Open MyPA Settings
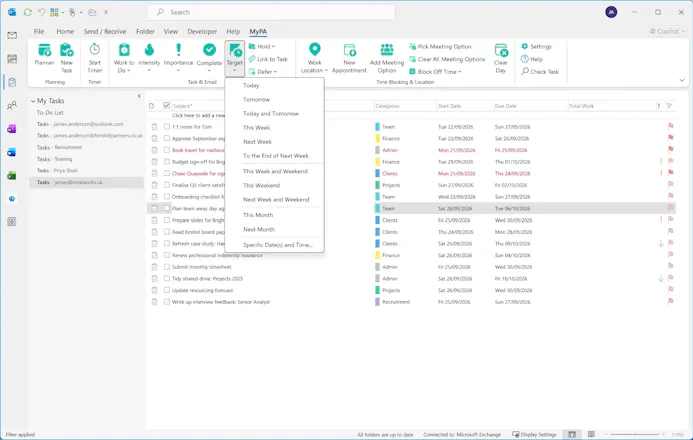The height and width of the screenshot is (440, 693). pyautogui.click(x=536, y=46)
